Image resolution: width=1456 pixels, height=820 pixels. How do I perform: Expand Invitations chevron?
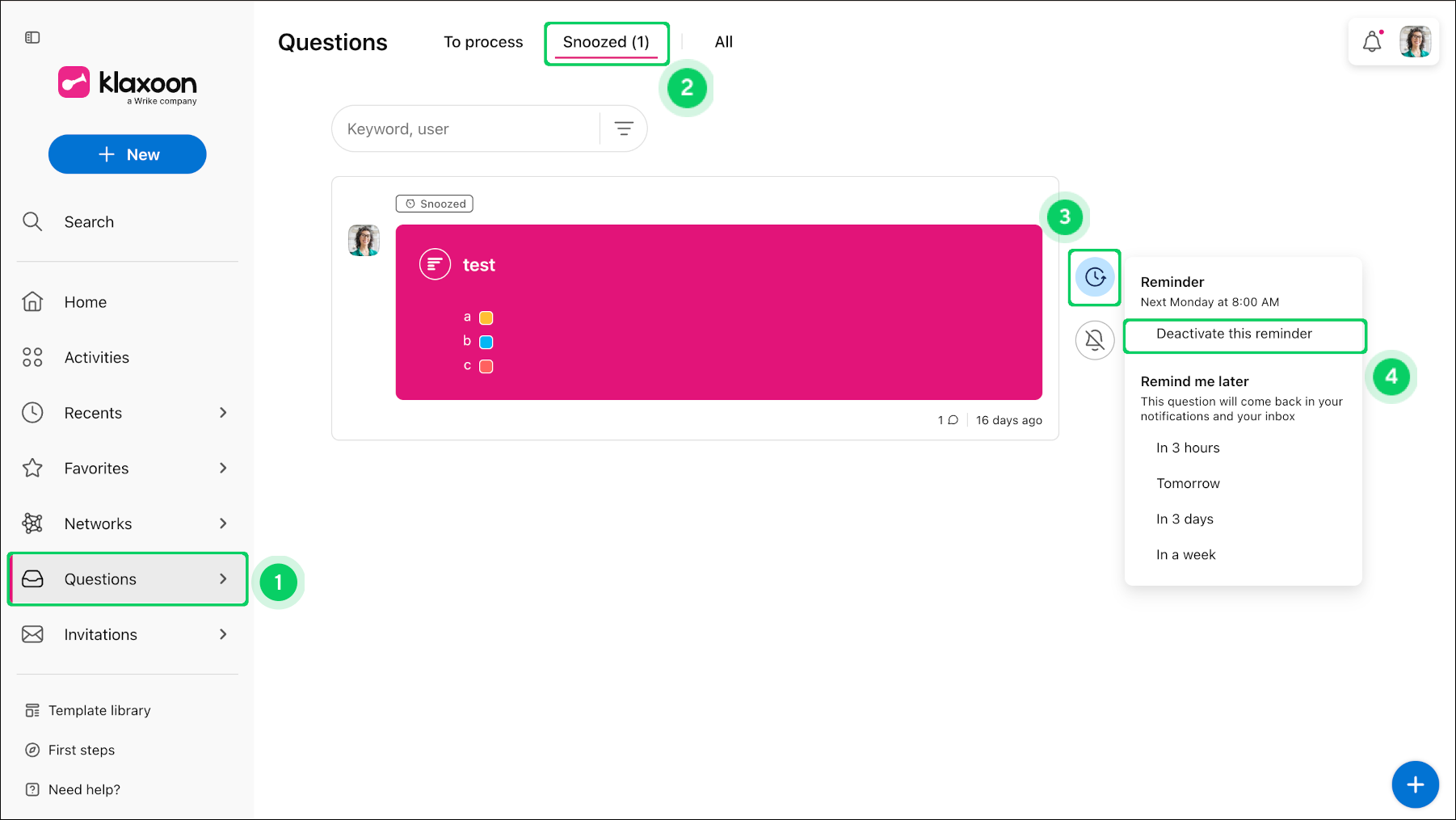pyautogui.click(x=223, y=634)
